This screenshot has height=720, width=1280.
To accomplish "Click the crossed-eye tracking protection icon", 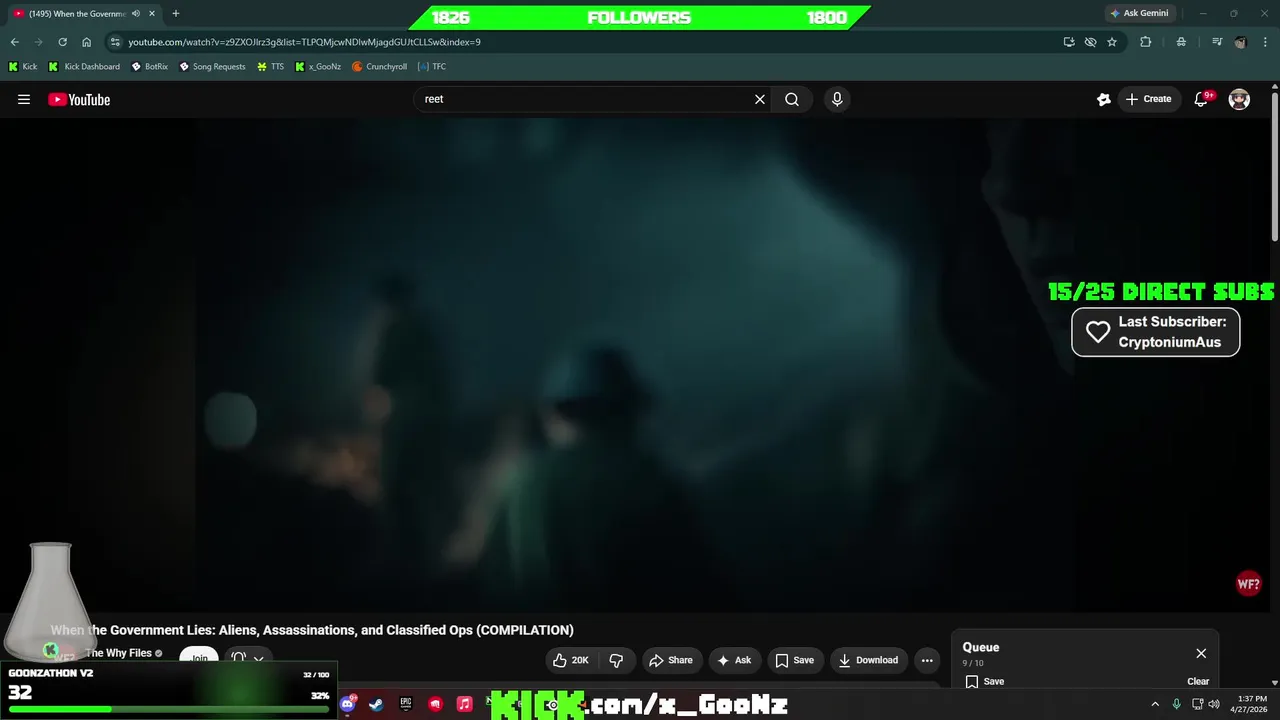I will pos(1090,42).
